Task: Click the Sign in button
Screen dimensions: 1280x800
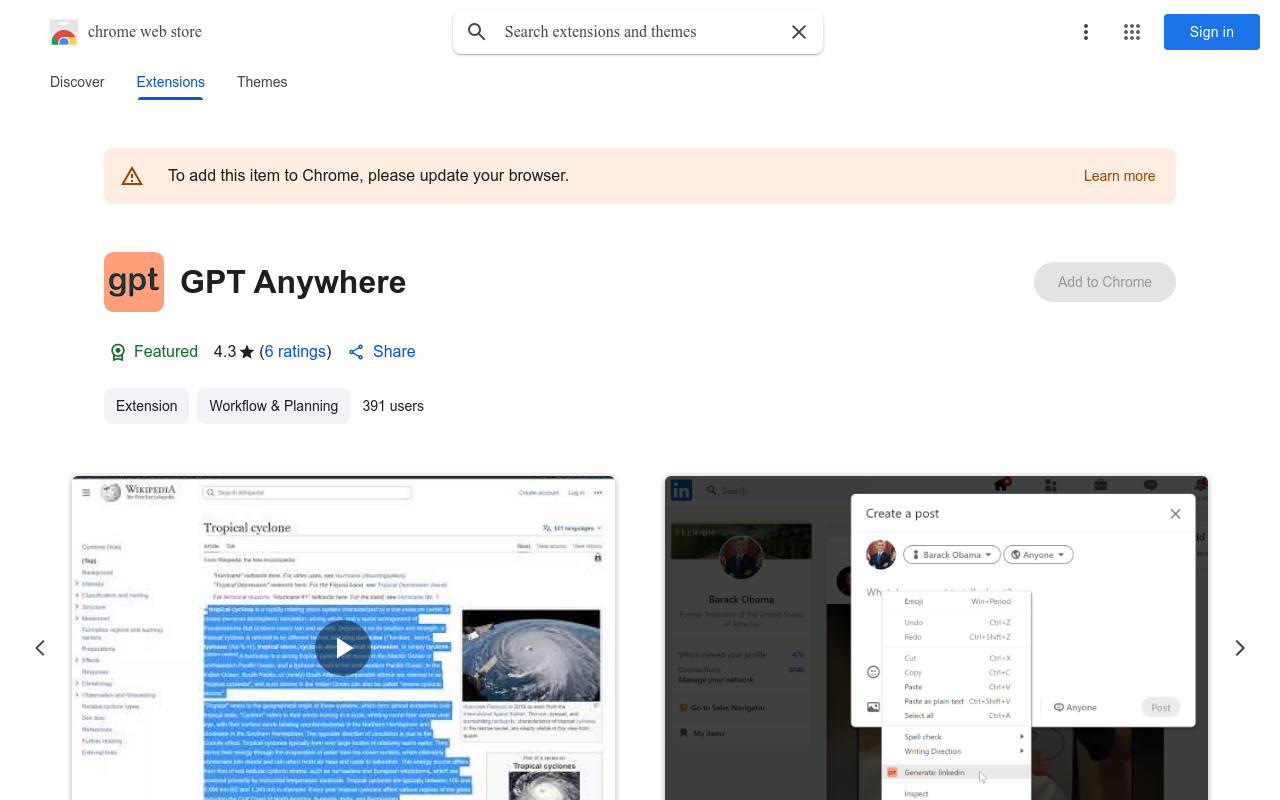Action: click(x=1212, y=32)
